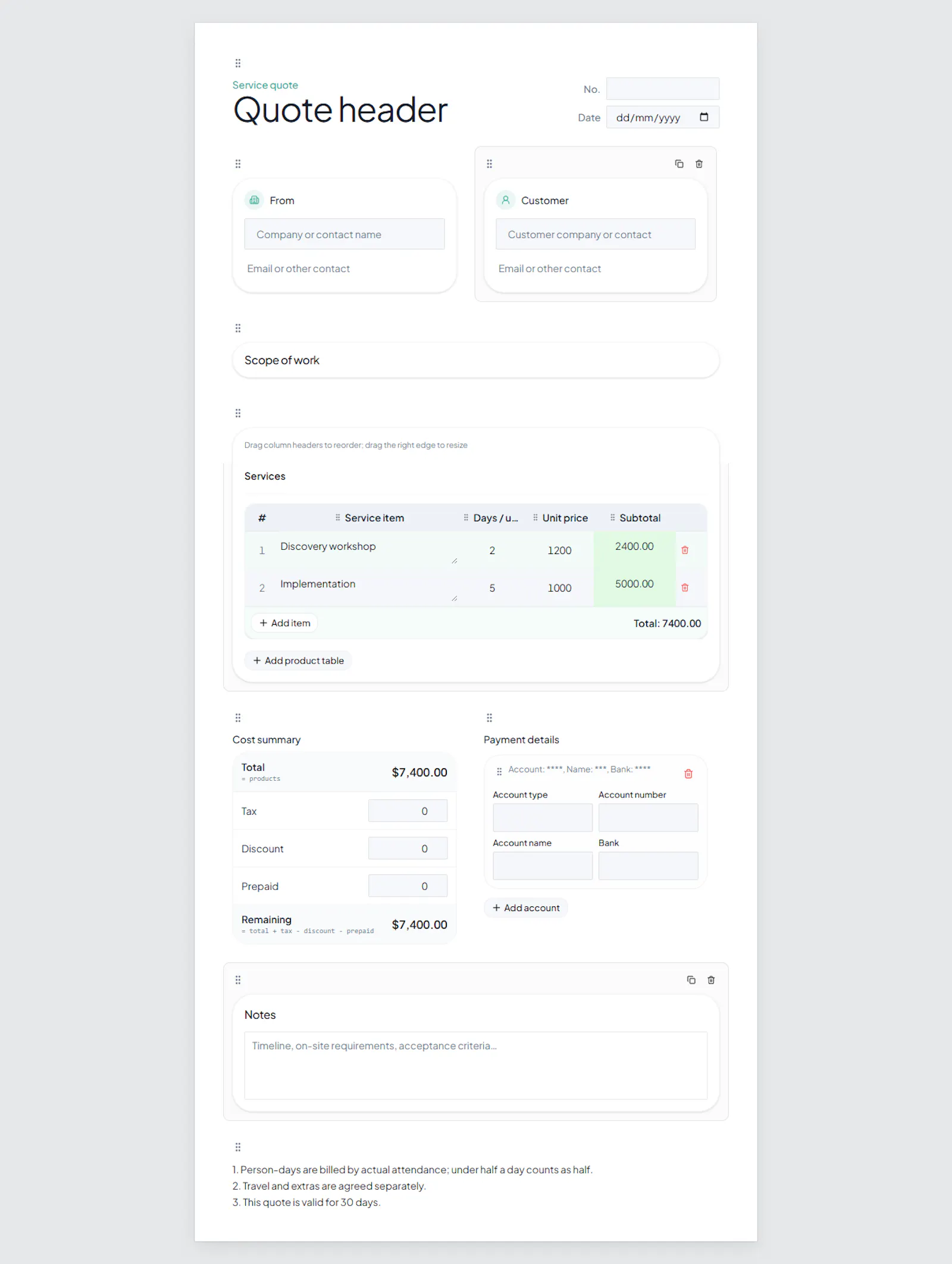The height and width of the screenshot is (1264, 952).
Task: Click the Days column grip
Action: (x=466, y=517)
